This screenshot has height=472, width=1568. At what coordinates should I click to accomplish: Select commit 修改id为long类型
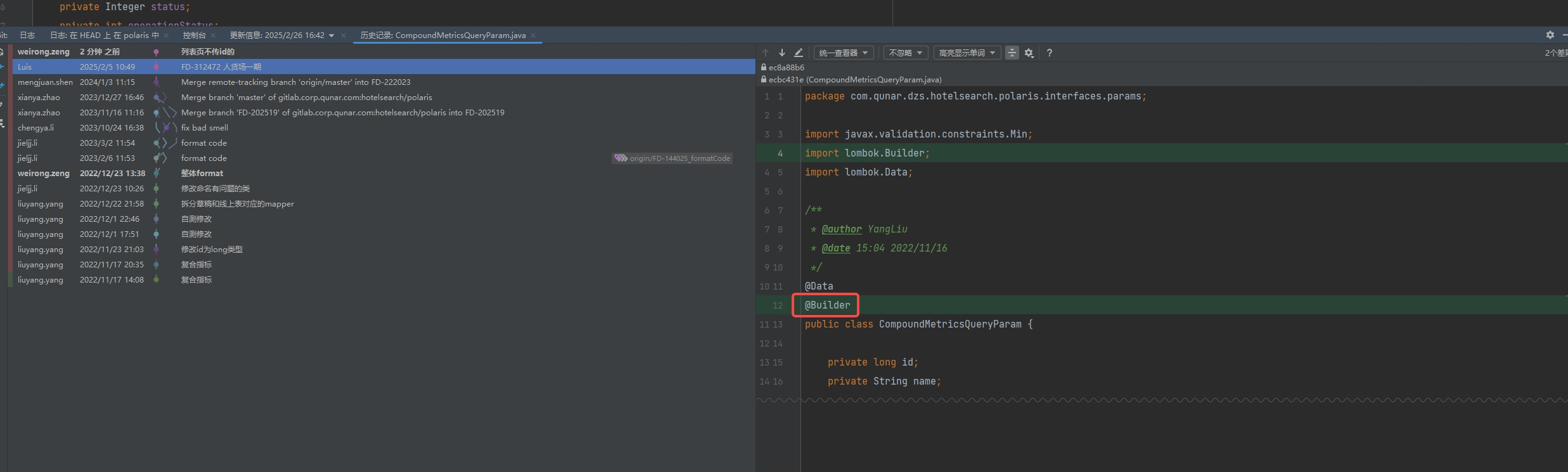[384, 250]
